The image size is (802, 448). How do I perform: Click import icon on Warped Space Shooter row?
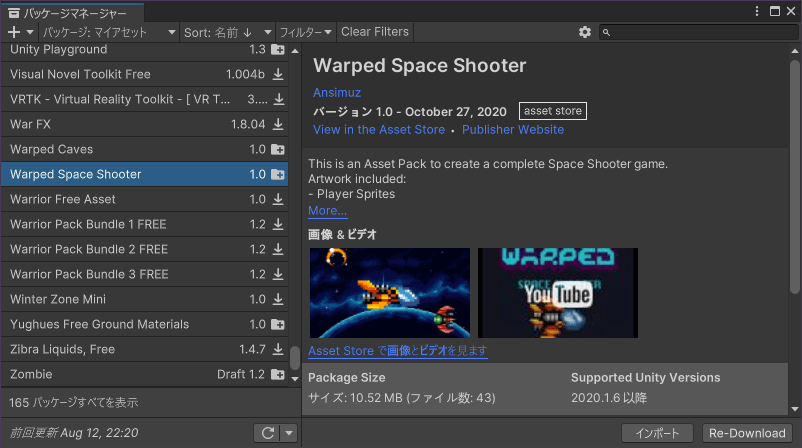point(278,174)
